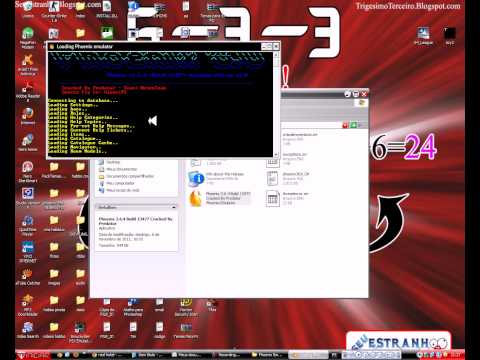
Task: Open the Desktop link in the Explorer sidebar
Action: pyautogui.click(x=110, y=162)
